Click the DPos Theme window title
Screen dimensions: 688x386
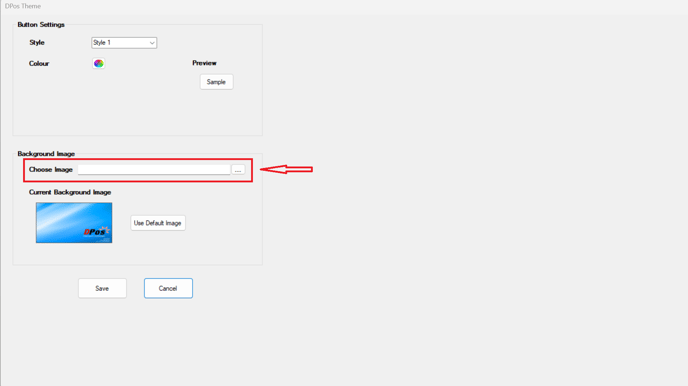click(23, 6)
